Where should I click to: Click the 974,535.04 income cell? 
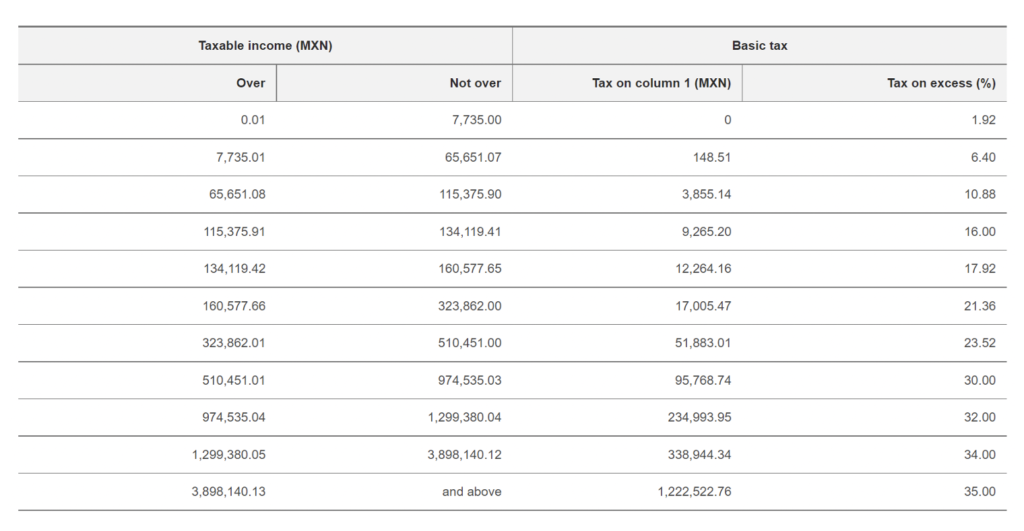[x=233, y=417]
